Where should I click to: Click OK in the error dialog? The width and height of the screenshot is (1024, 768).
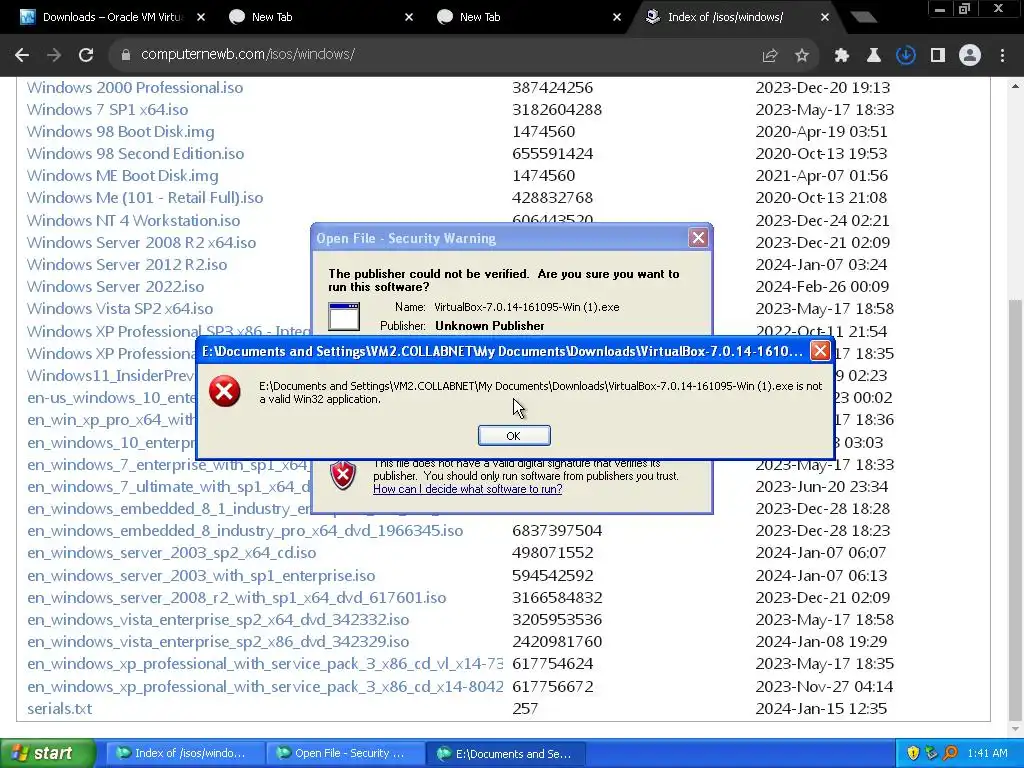coord(514,436)
